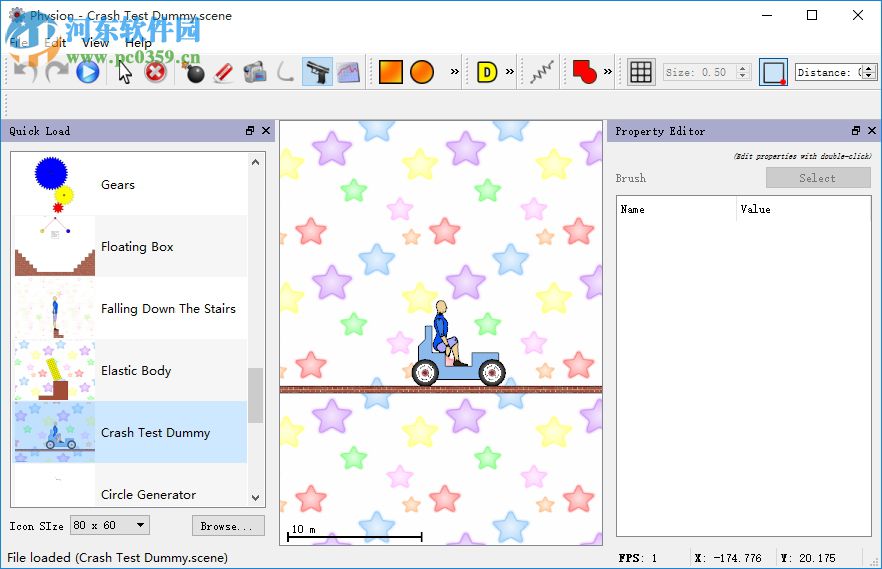Float the Quick Load panel
Viewport: 882px width, 569px height.
(250, 130)
